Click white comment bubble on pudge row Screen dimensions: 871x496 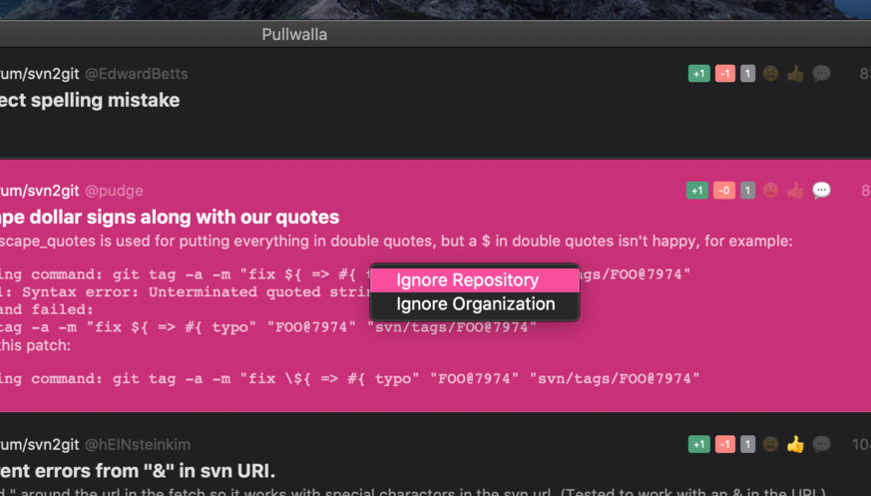822,191
